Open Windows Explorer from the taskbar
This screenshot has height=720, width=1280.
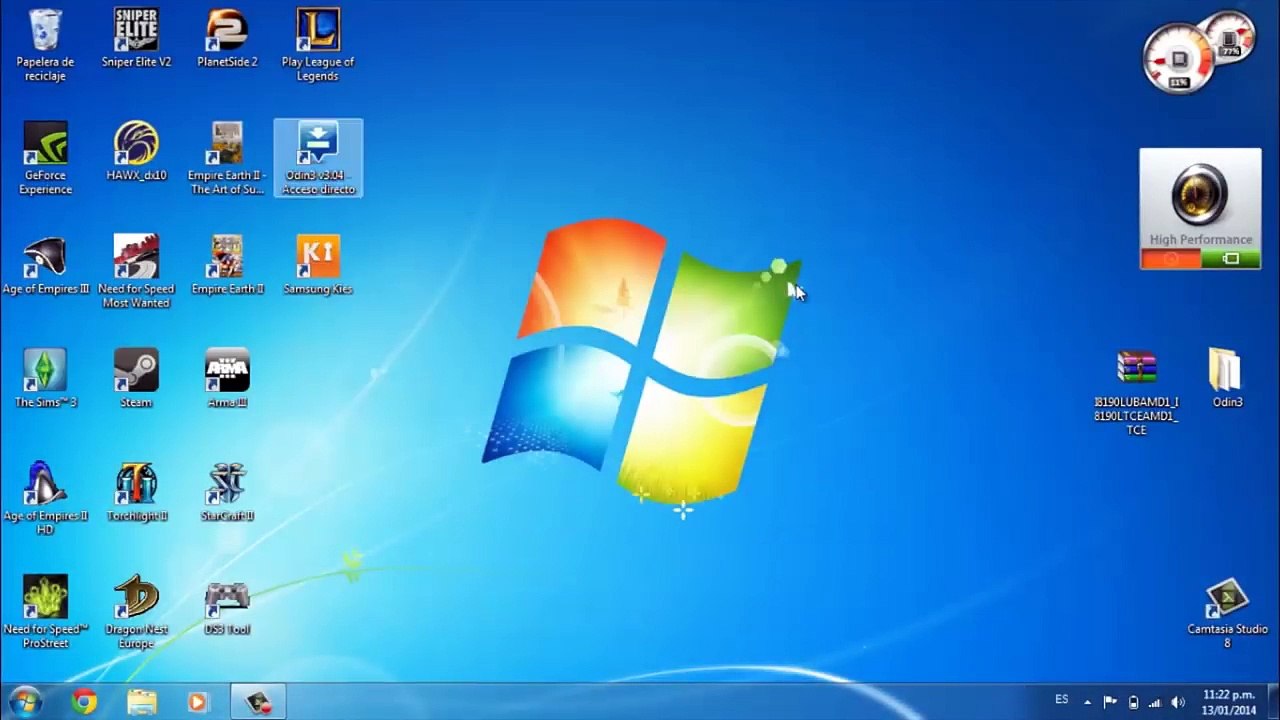tap(142, 702)
